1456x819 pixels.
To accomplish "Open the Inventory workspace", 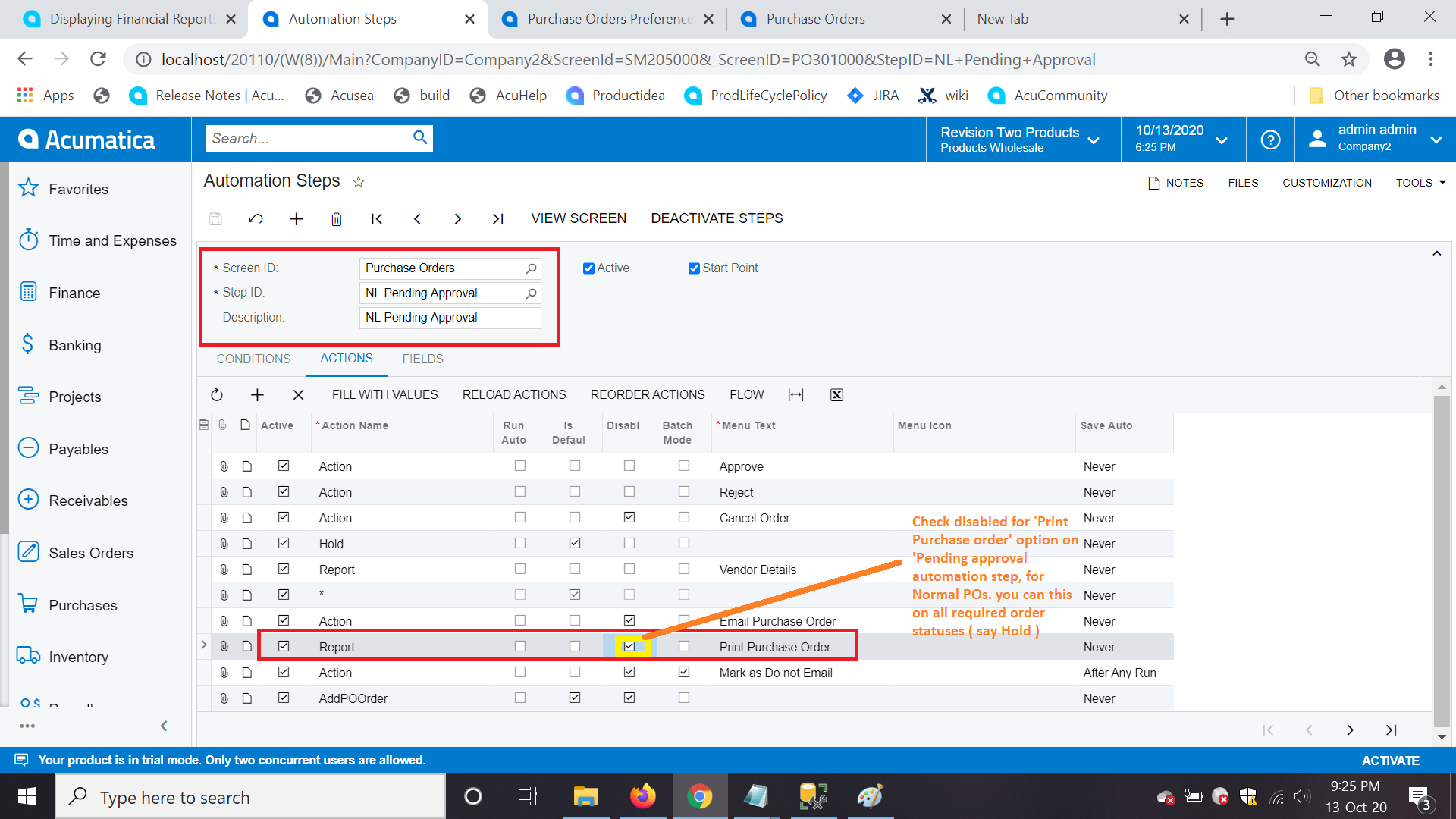I will click(x=64, y=657).
